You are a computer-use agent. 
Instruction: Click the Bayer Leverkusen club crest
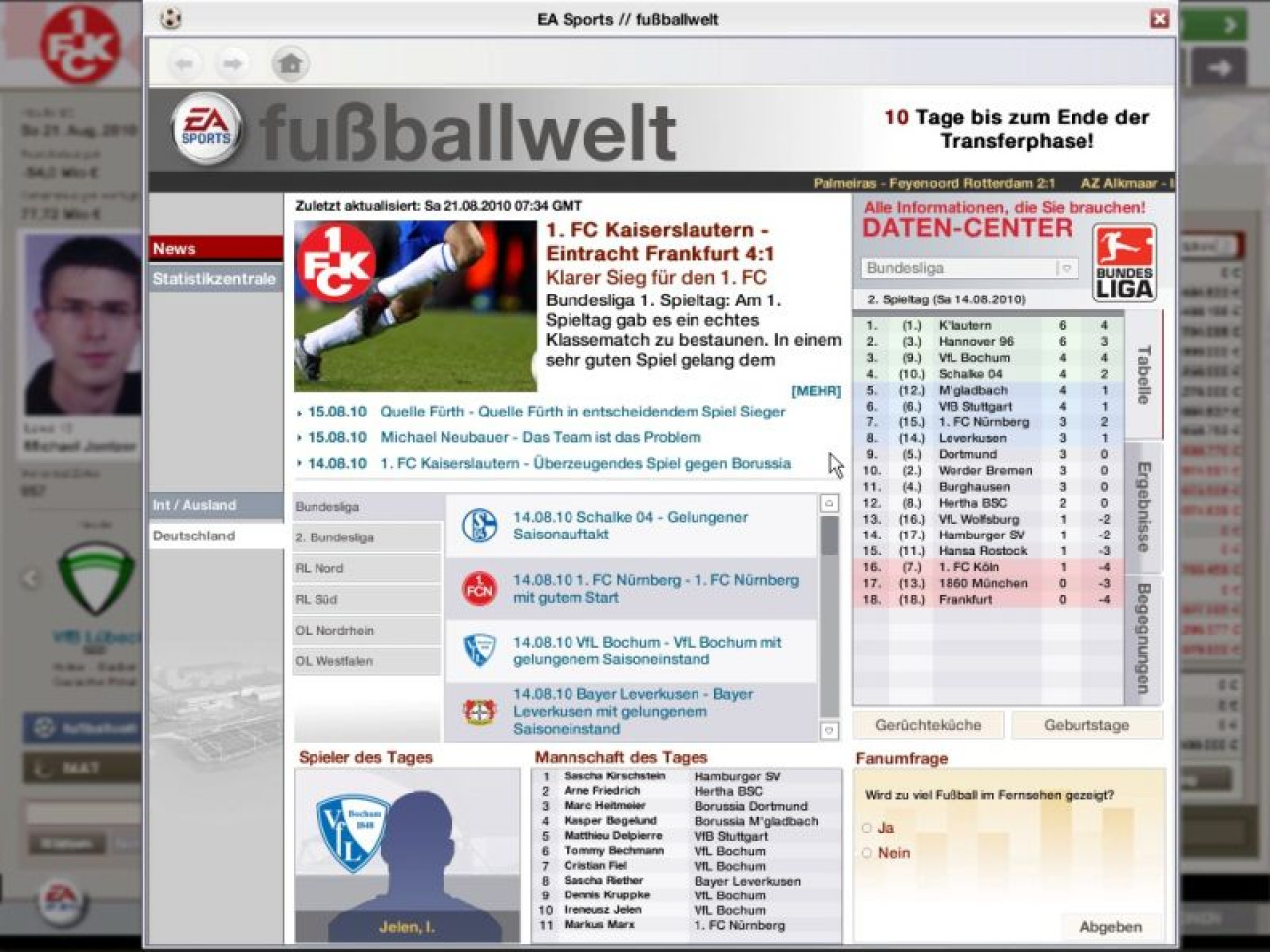pyautogui.click(x=480, y=711)
